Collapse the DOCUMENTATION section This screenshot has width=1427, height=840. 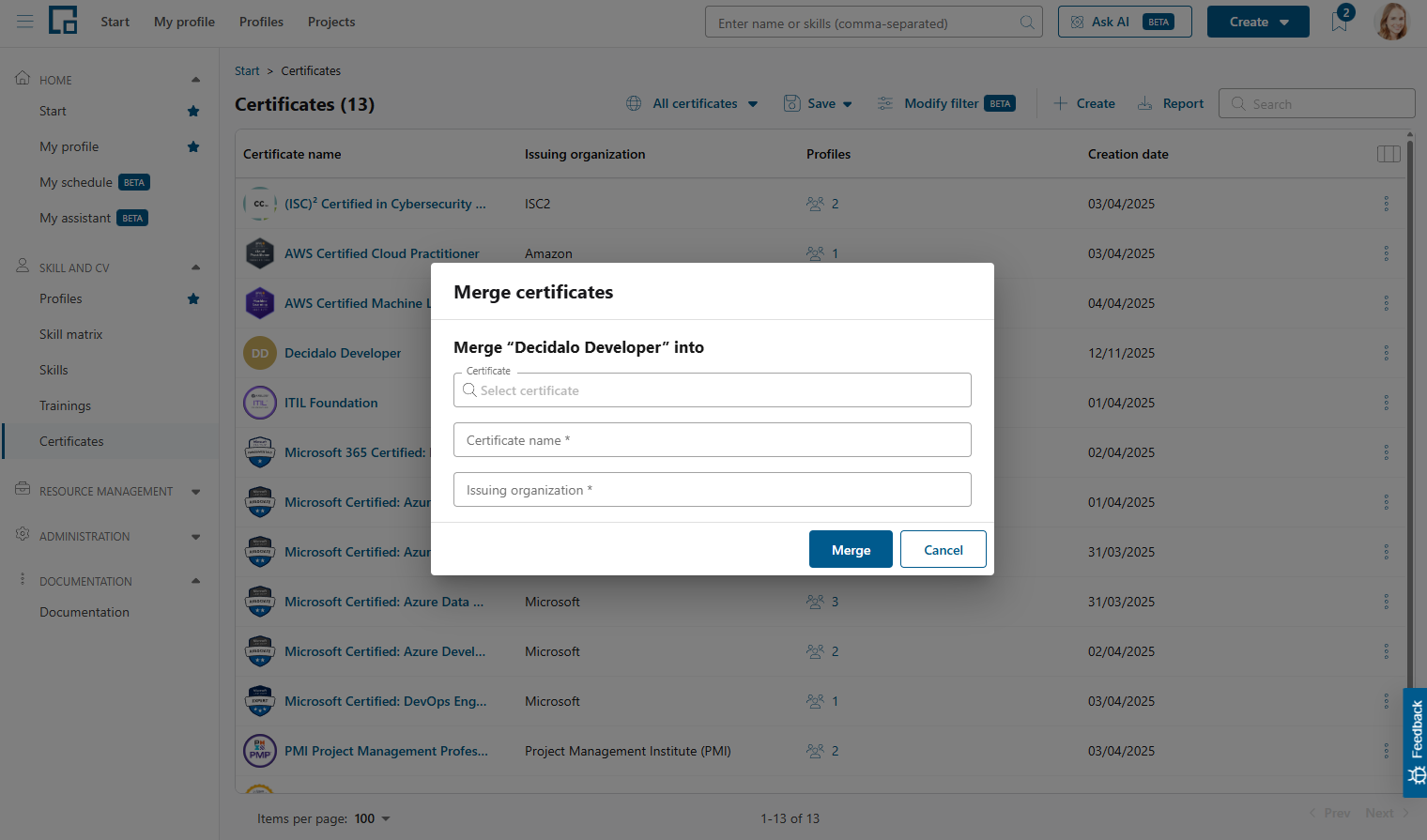coord(195,581)
